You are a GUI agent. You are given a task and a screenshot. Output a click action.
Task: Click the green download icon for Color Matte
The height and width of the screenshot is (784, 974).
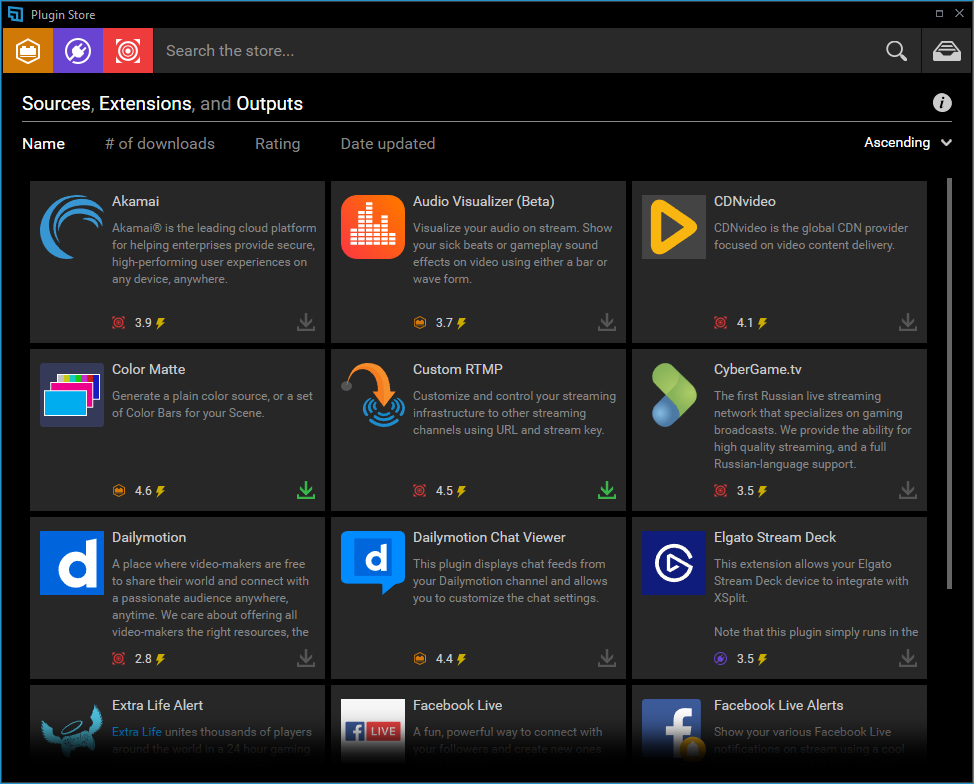click(306, 490)
